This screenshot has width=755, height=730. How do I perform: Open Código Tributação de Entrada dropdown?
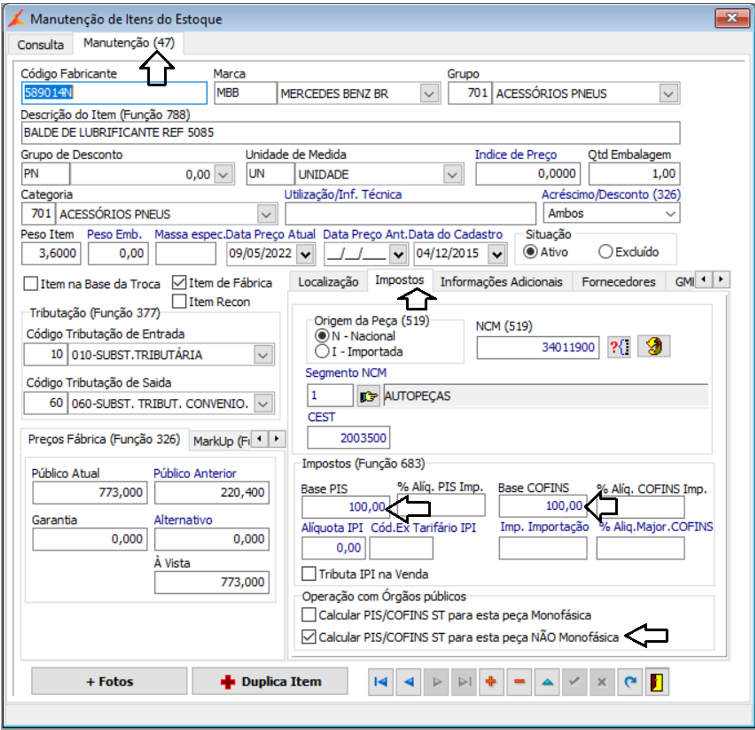click(263, 354)
